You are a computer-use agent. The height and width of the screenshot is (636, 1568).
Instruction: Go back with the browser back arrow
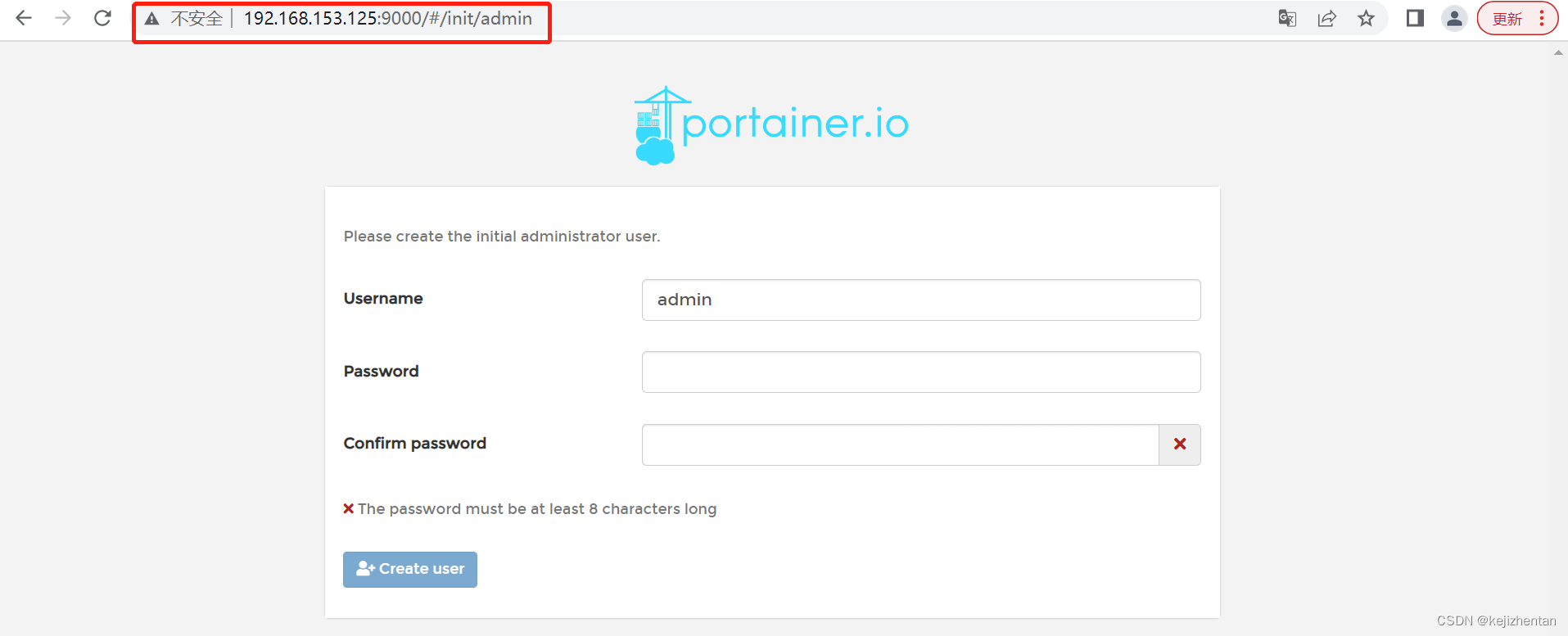click(x=24, y=18)
